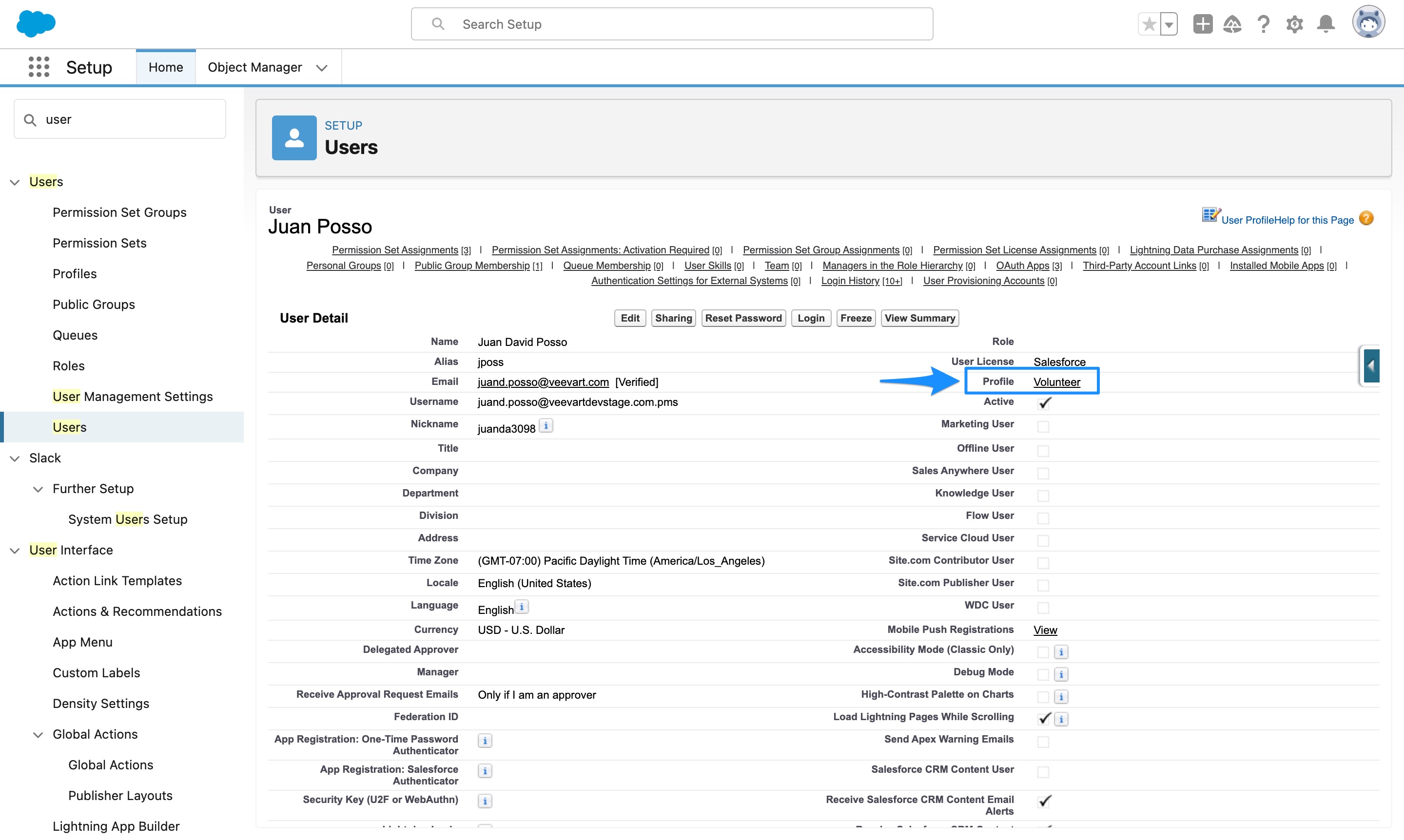Click the favorites star icon
This screenshot has height=840, width=1404.
pyautogui.click(x=1149, y=24)
